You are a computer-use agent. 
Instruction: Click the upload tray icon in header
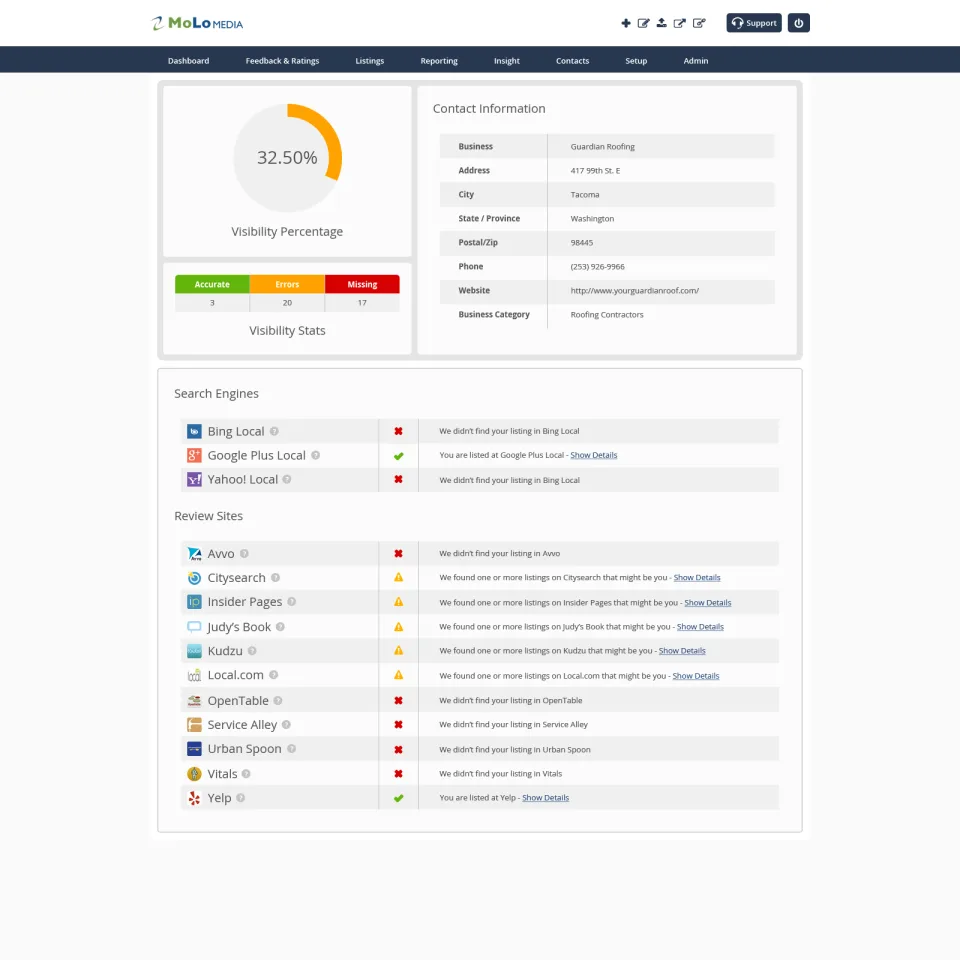click(x=661, y=23)
